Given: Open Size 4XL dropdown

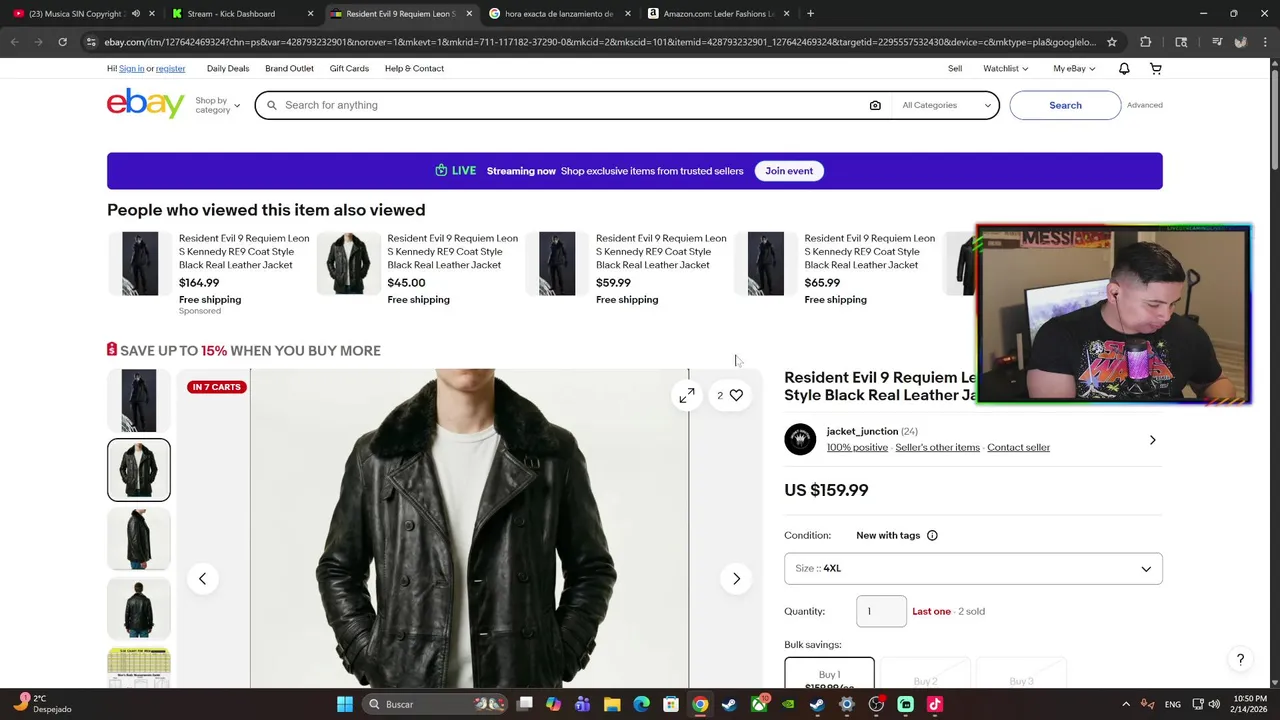Looking at the screenshot, I should (x=973, y=569).
